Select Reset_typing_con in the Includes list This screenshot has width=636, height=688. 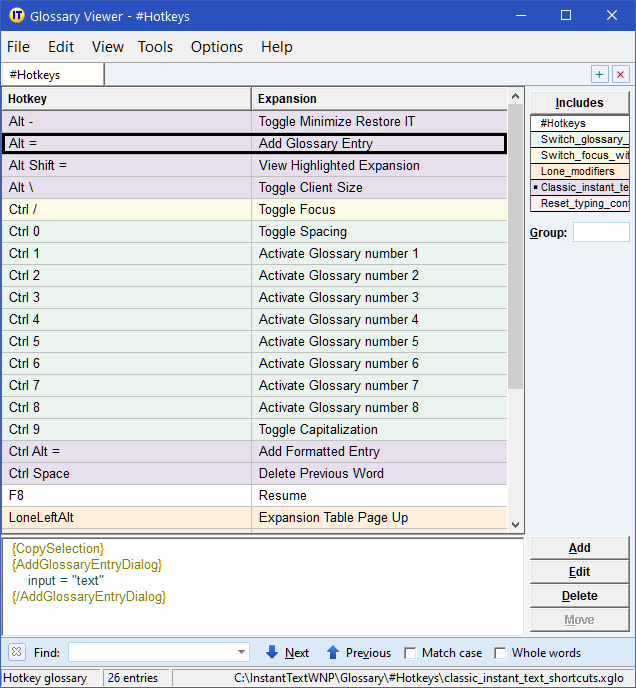tap(580, 203)
